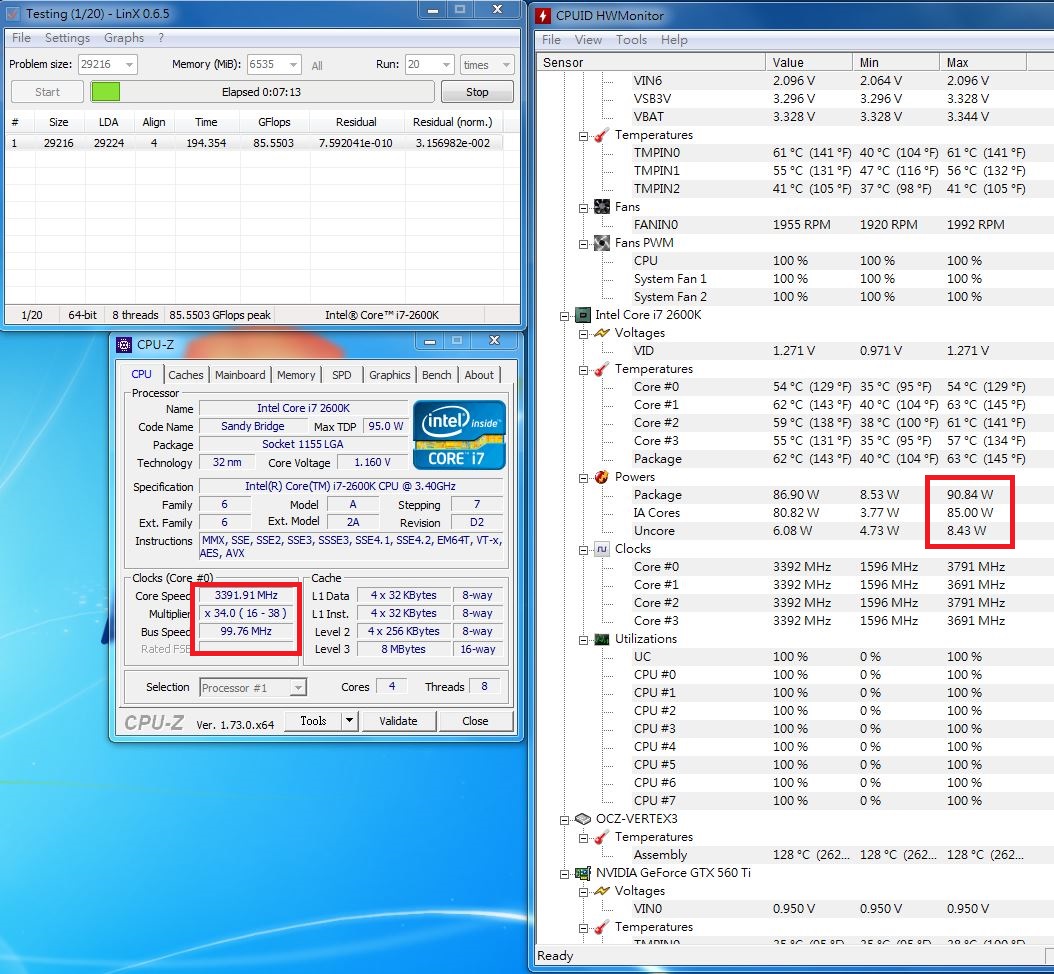This screenshot has height=974, width=1054.
Task: Click the CPUID HWMonitor title bar icon
Action: 543,15
